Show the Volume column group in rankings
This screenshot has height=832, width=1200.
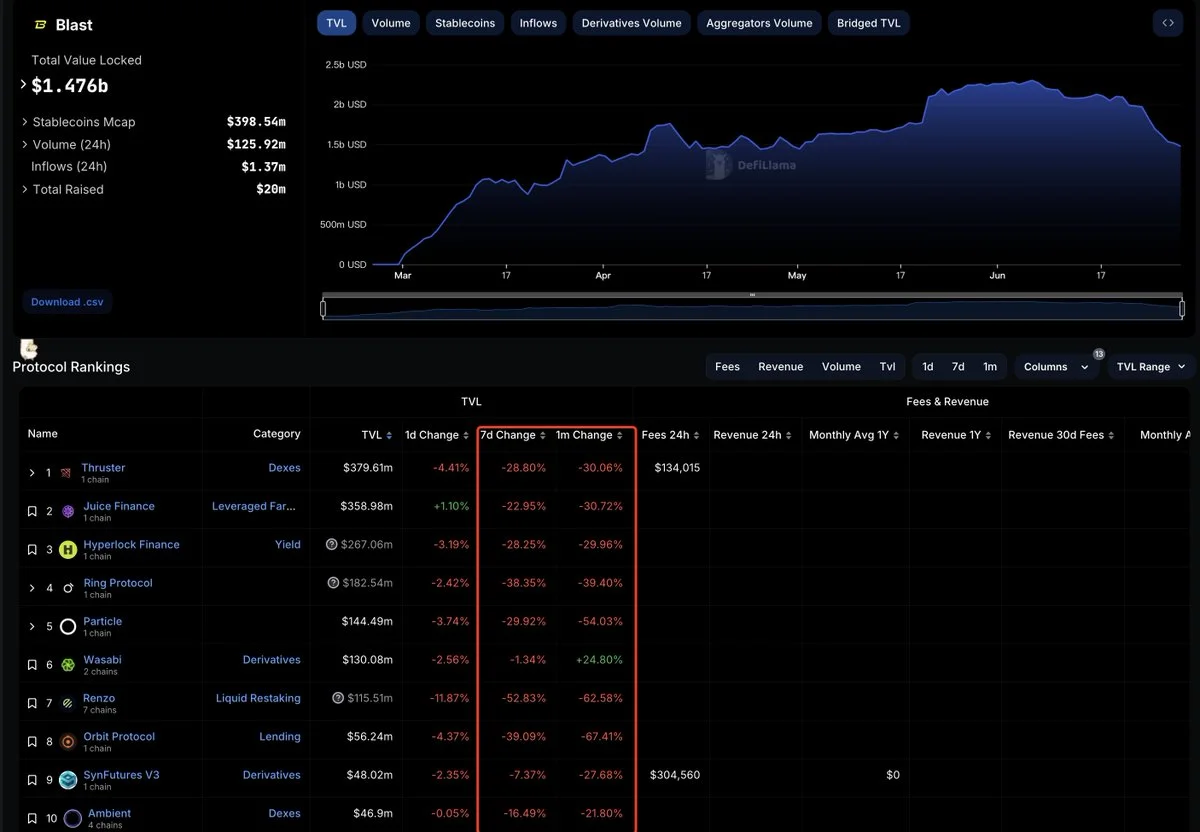click(x=841, y=367)
